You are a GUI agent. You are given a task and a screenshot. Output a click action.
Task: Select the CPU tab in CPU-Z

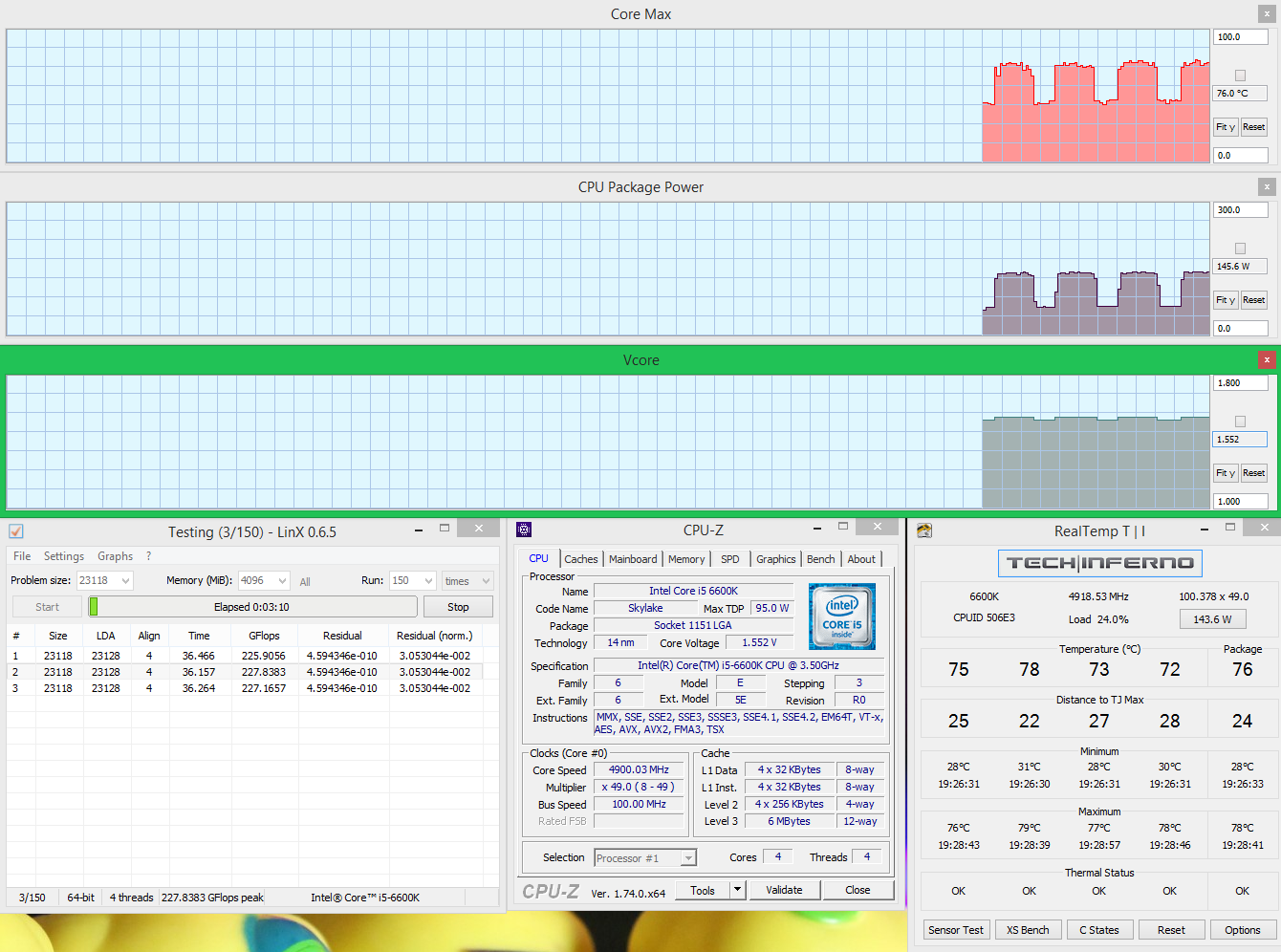[539, 558]
